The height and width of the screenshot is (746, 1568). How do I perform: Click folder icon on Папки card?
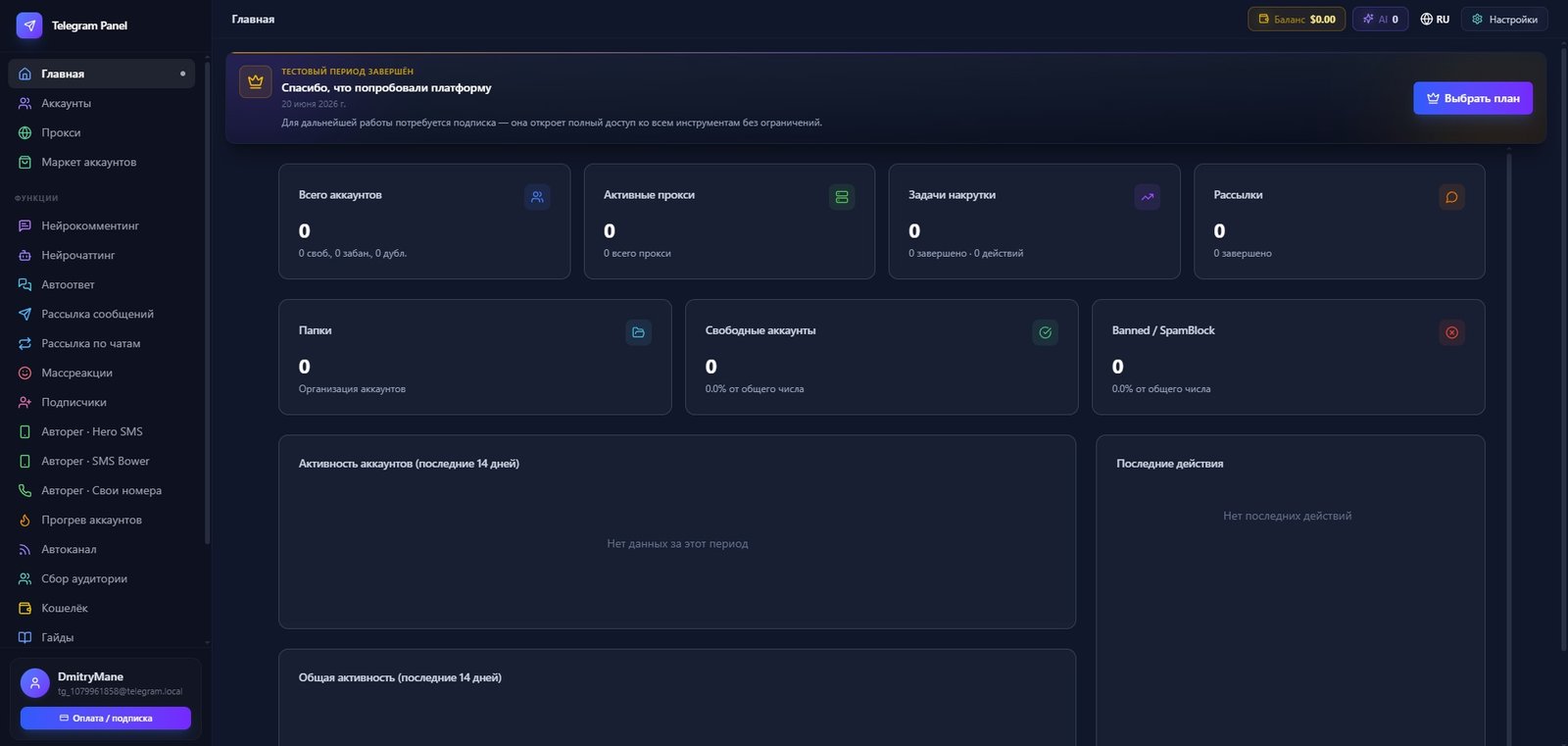click(639, 332)
